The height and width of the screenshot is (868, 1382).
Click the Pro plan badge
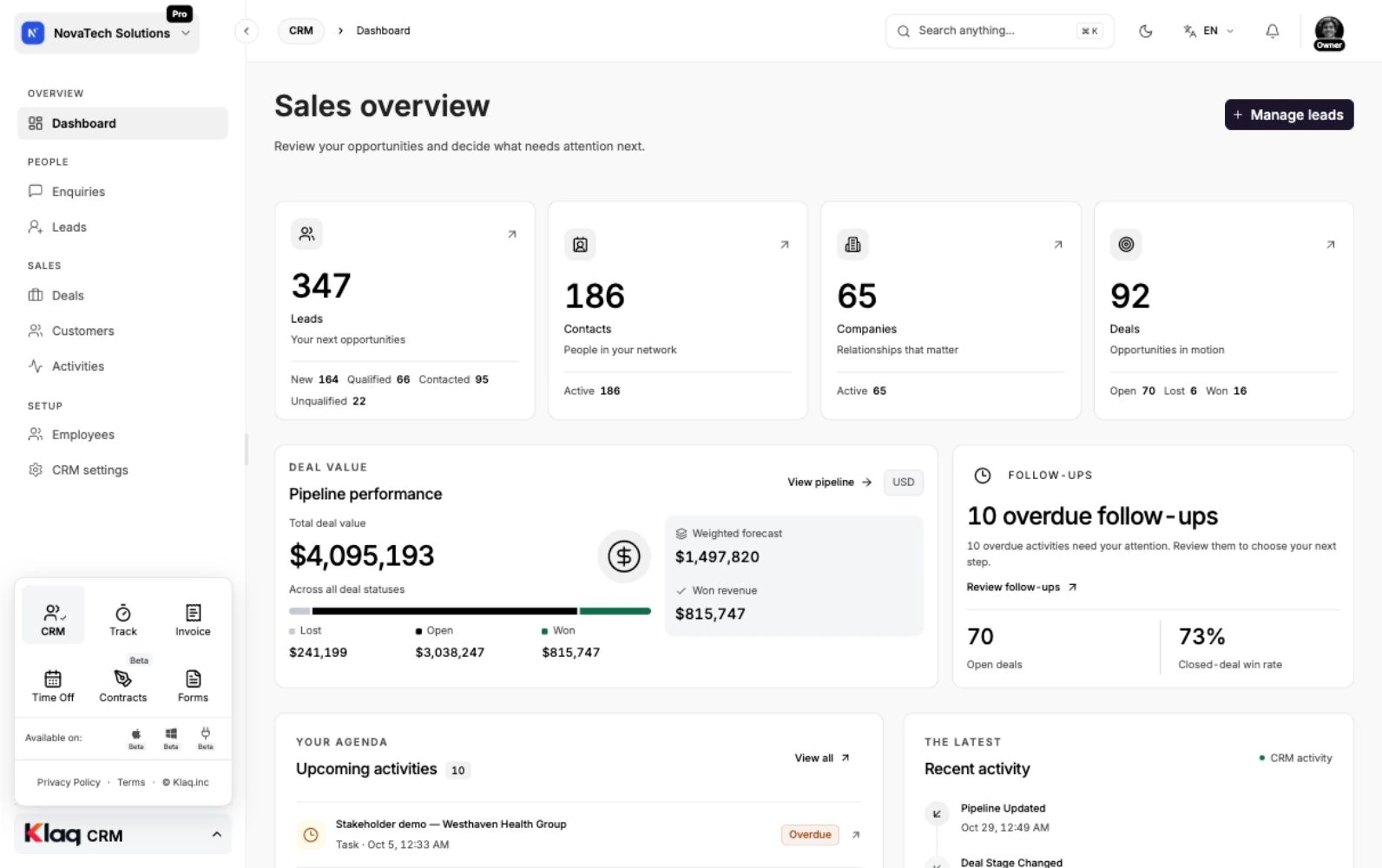coord(180,14)
